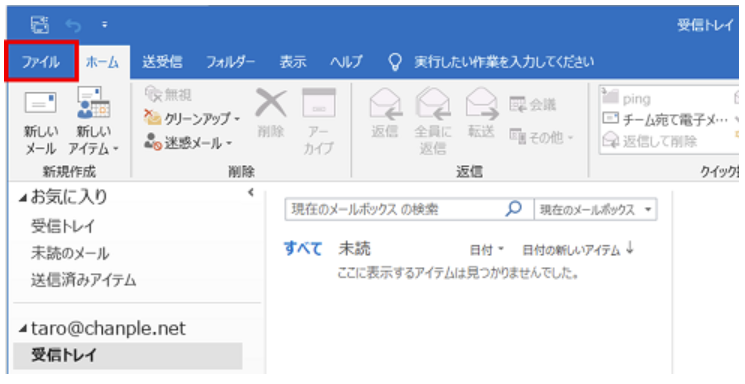745x384 pixels.
Task: Open the quick access toolbar customize dropdown
Action: [105, 25]
